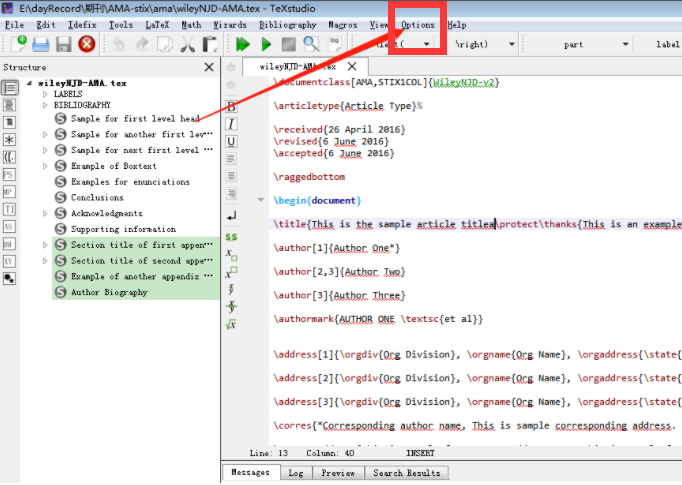Expand 'Sample for another first lev' section
The height and width of the screenshot is (485, 682).
pos(45,134)
